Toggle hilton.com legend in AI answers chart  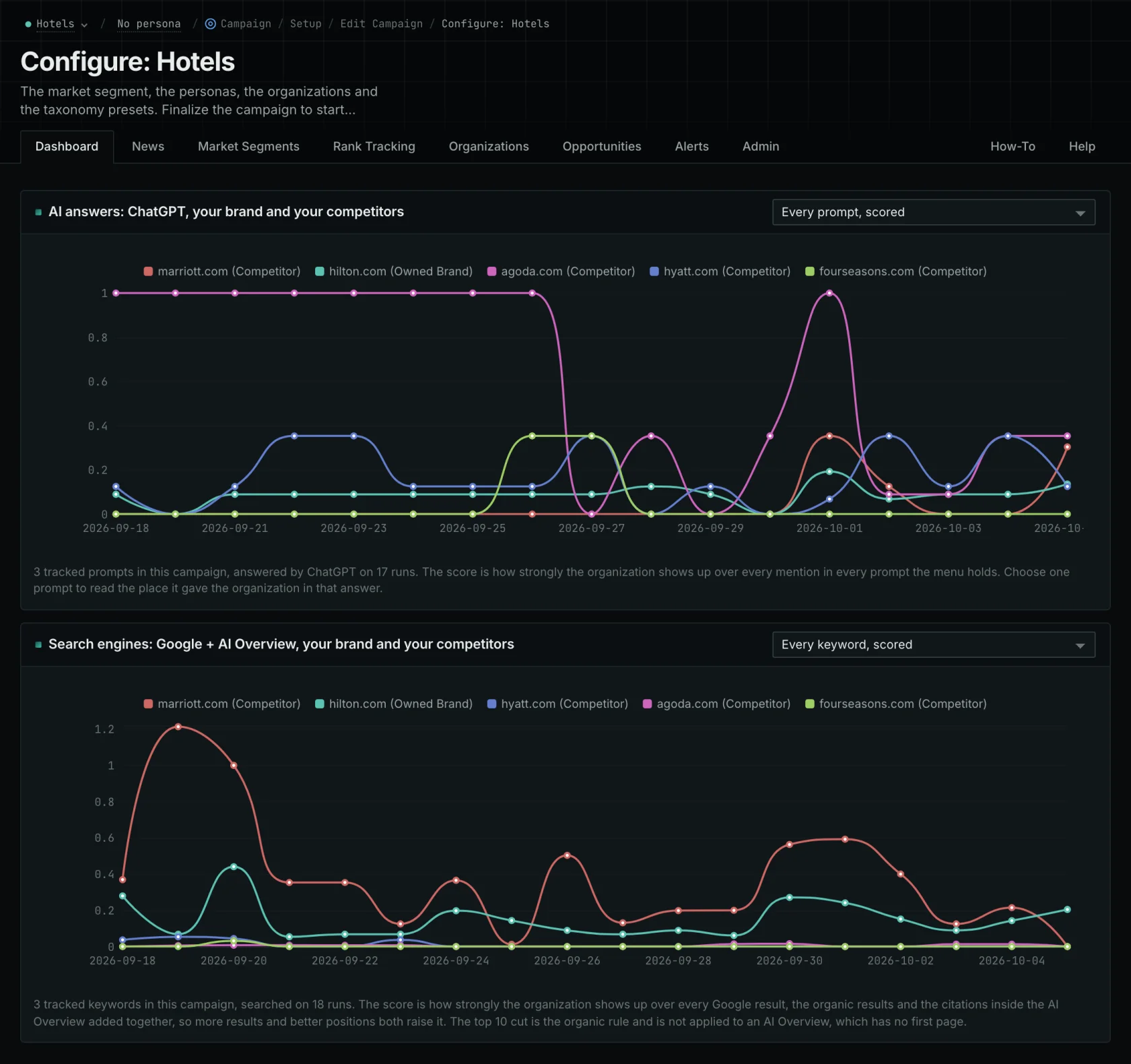(x=394, y=271)
